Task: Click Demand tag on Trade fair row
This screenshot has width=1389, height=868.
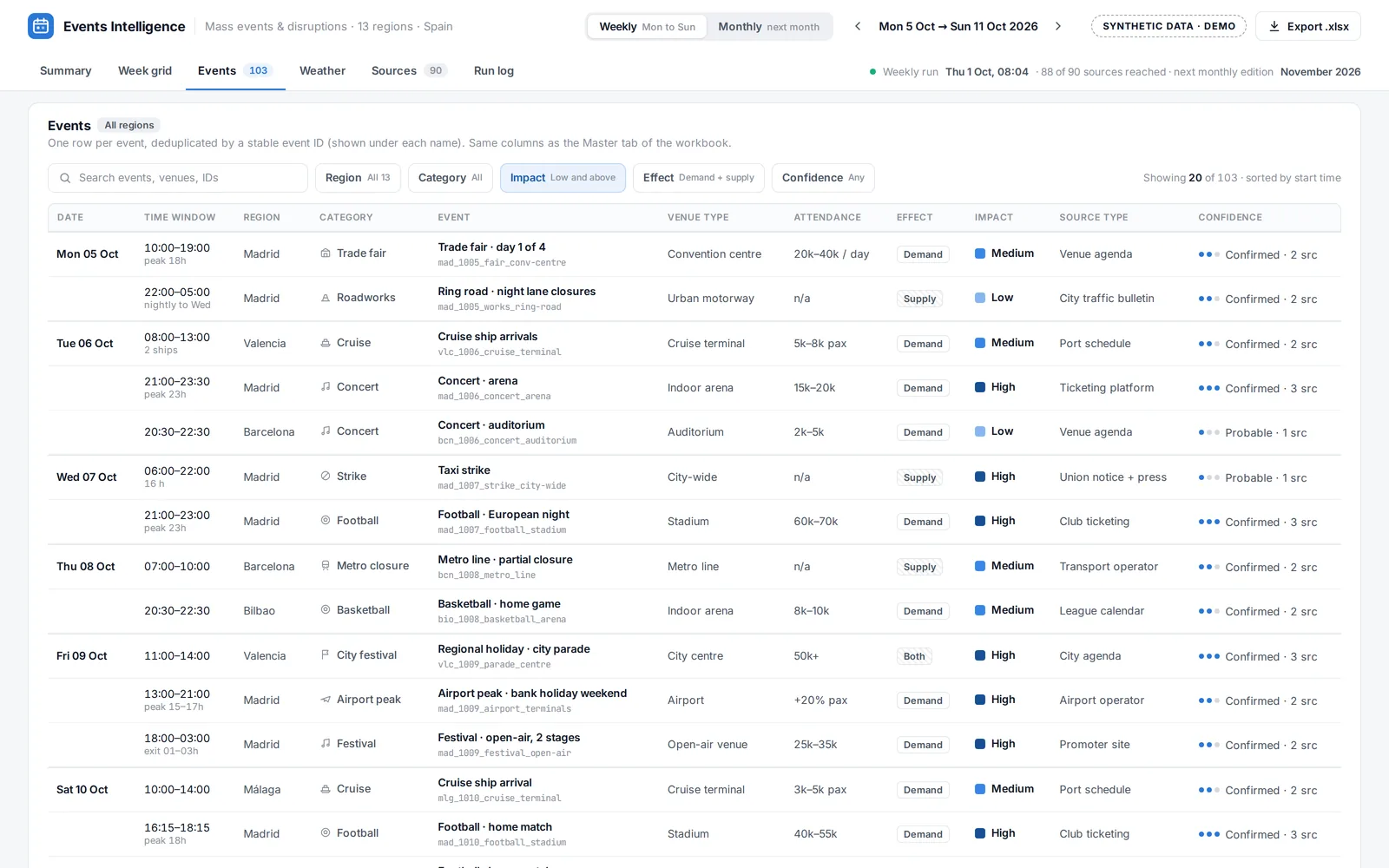Action: pos(923,254)
